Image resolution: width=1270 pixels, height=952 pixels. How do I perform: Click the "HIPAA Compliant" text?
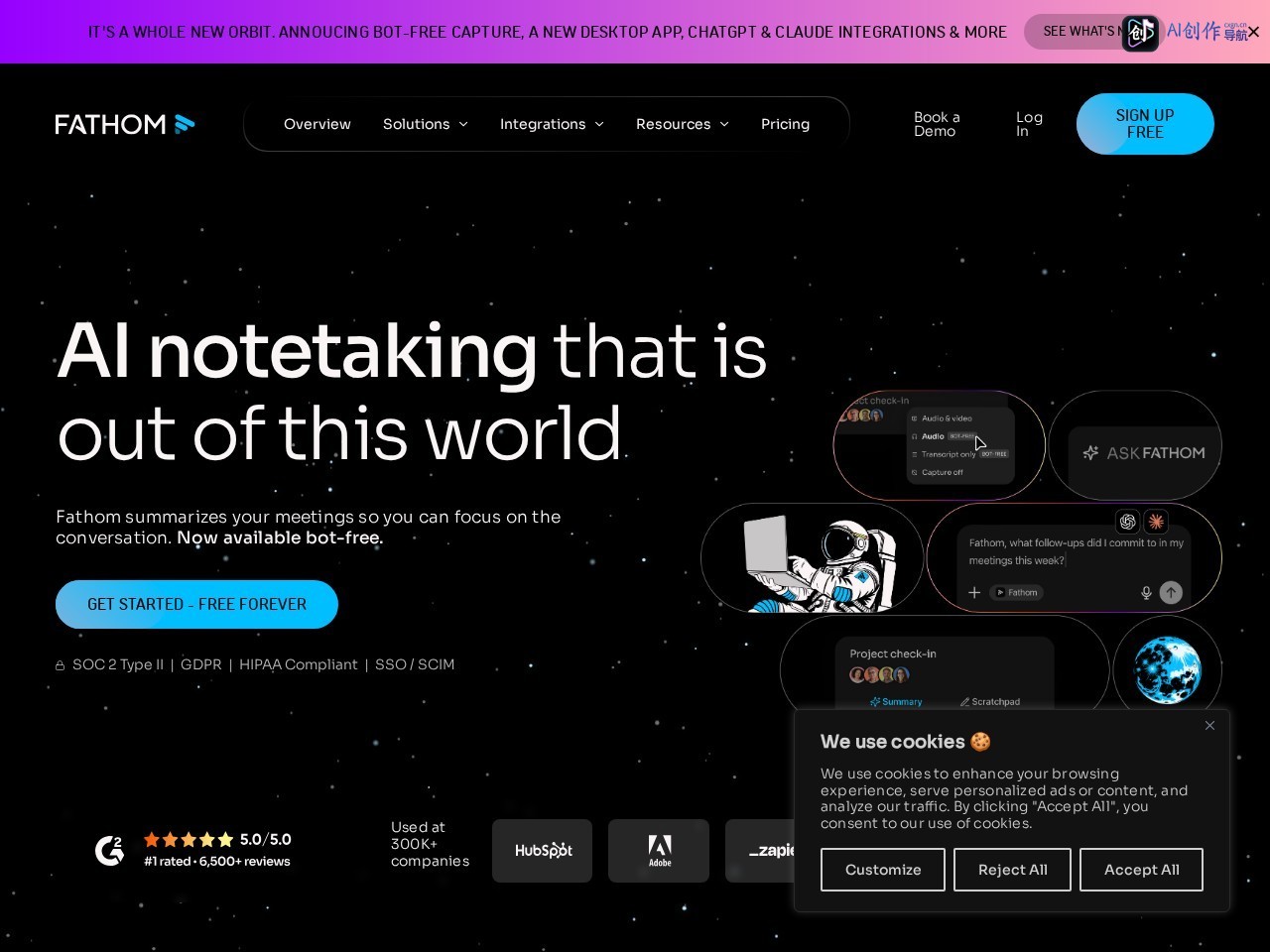point(298,664)
